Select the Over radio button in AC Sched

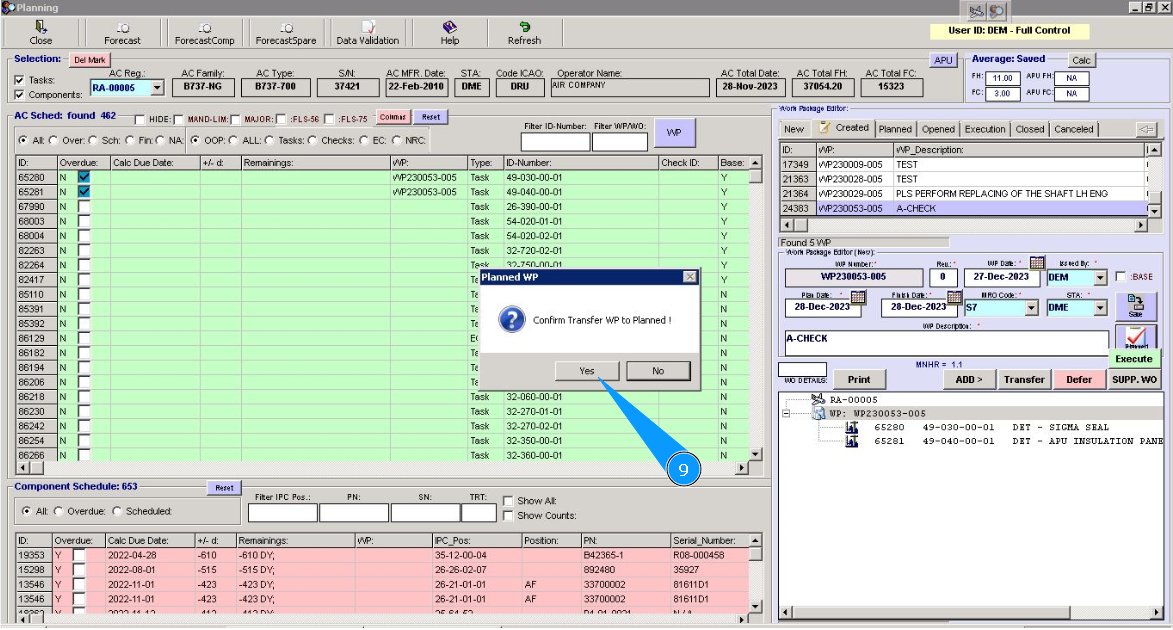(x=53, y=140)
